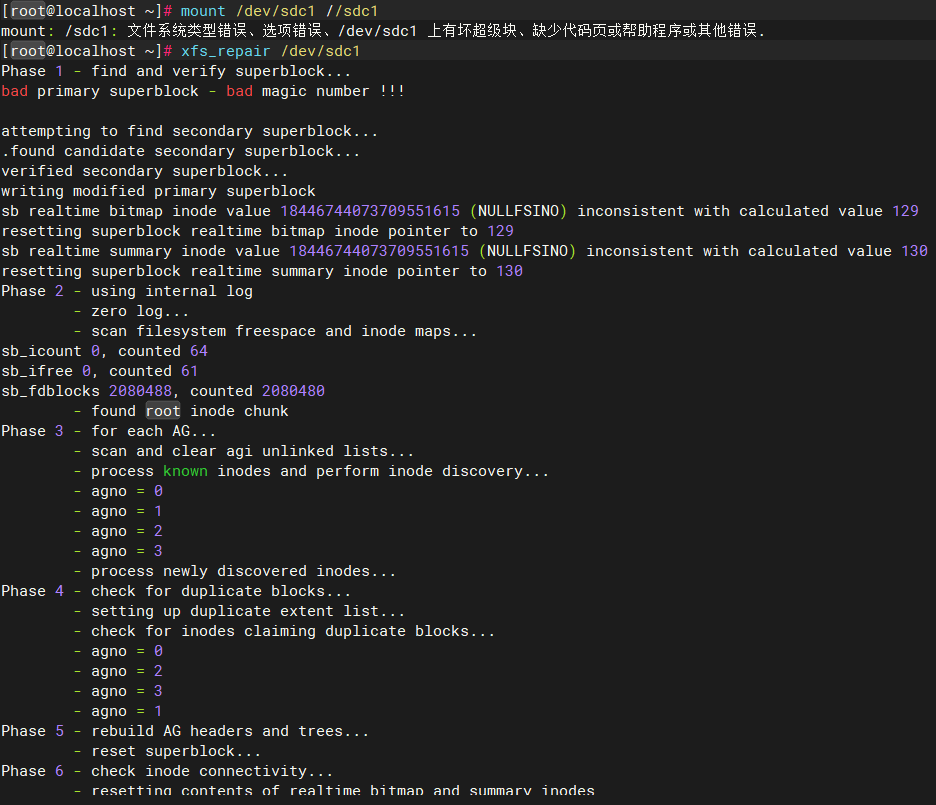The height and width of the screenshot is (805, 936).
Task: Click 'scan and clear agi unlinked lists...' line
Action: [x=244, y=451]
